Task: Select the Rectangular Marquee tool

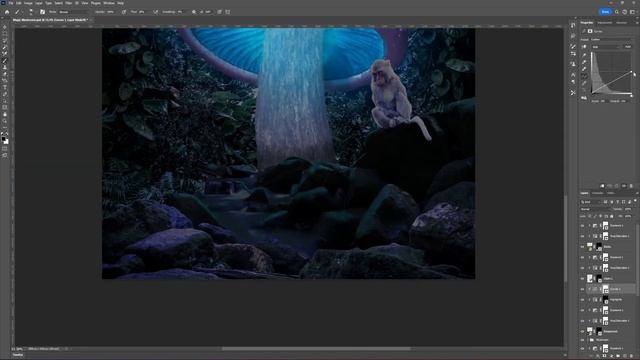Action: coord(5,34)
